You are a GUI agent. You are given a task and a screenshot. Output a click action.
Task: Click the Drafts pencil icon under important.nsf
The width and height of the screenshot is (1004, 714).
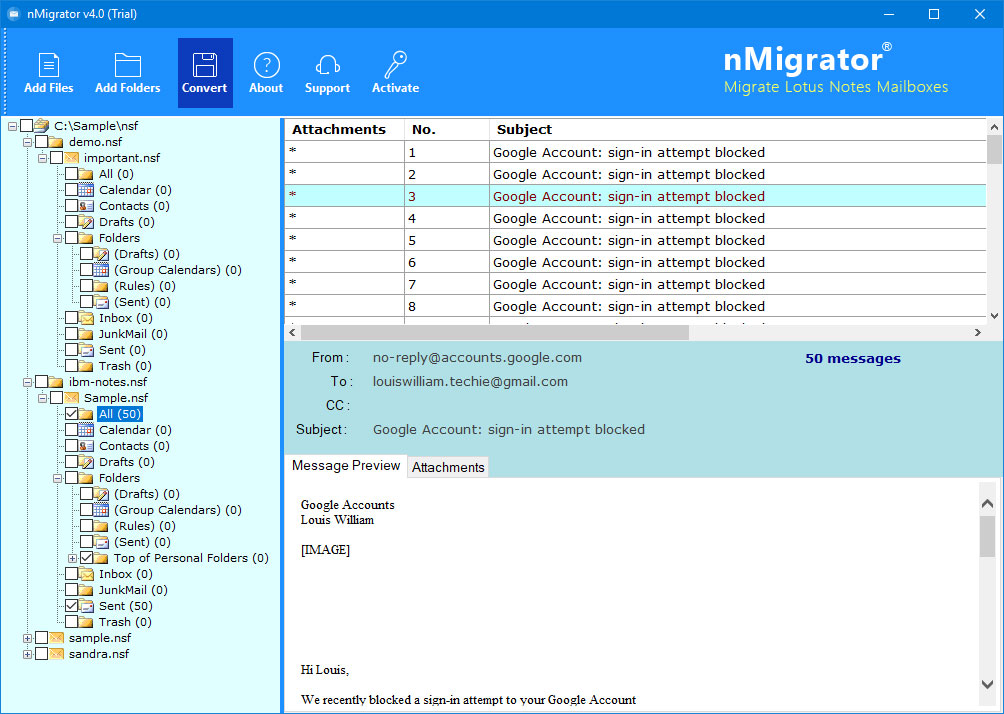point(86,222)
